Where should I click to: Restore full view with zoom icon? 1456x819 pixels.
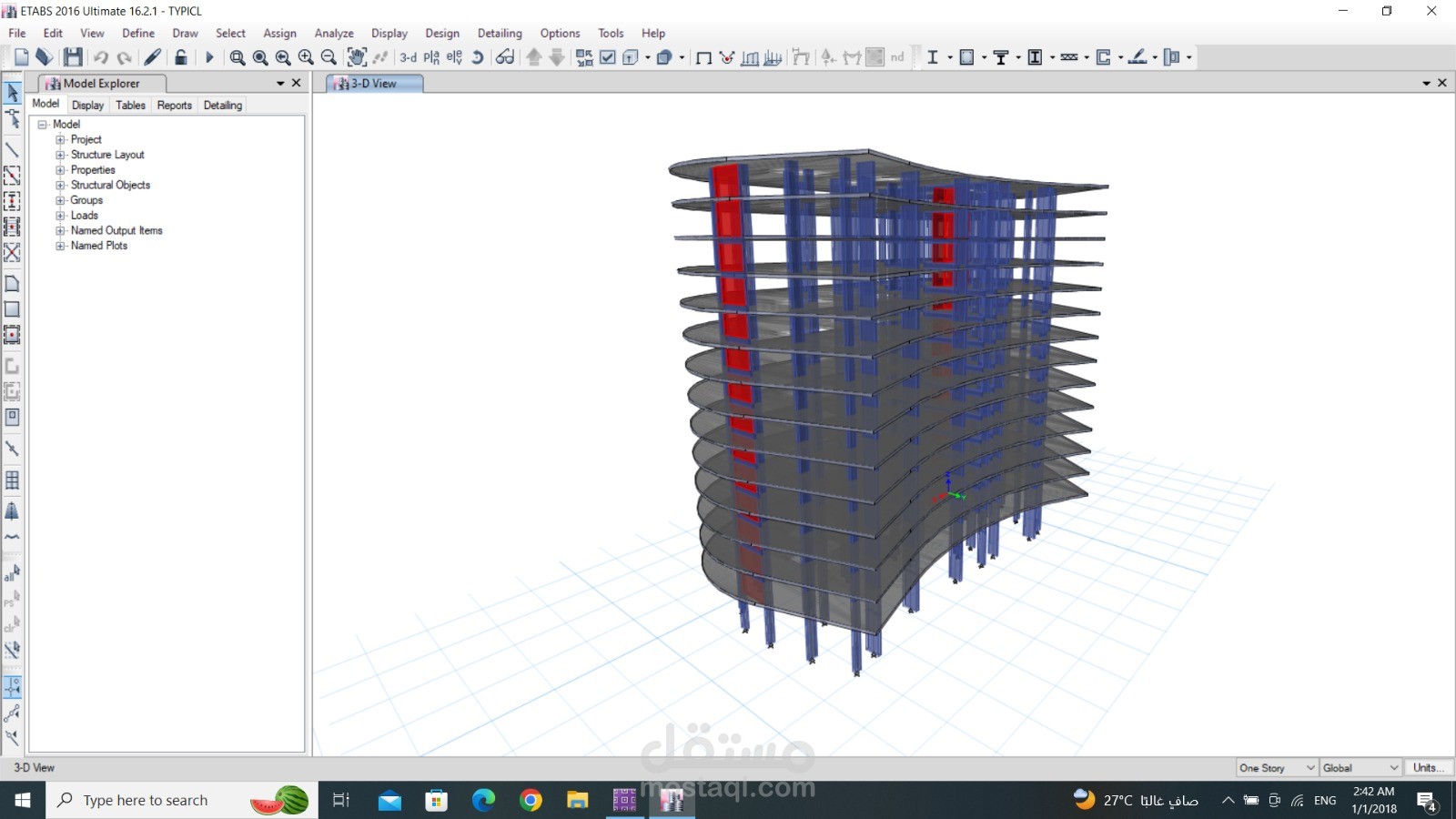pyautogui.click(x=260, y=57)
